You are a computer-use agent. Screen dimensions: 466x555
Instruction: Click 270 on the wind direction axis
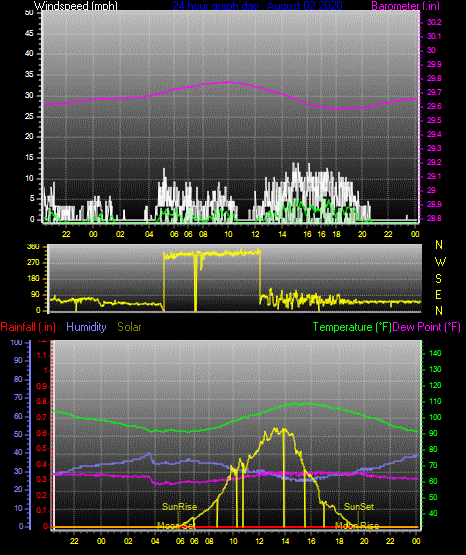(33, 263)
